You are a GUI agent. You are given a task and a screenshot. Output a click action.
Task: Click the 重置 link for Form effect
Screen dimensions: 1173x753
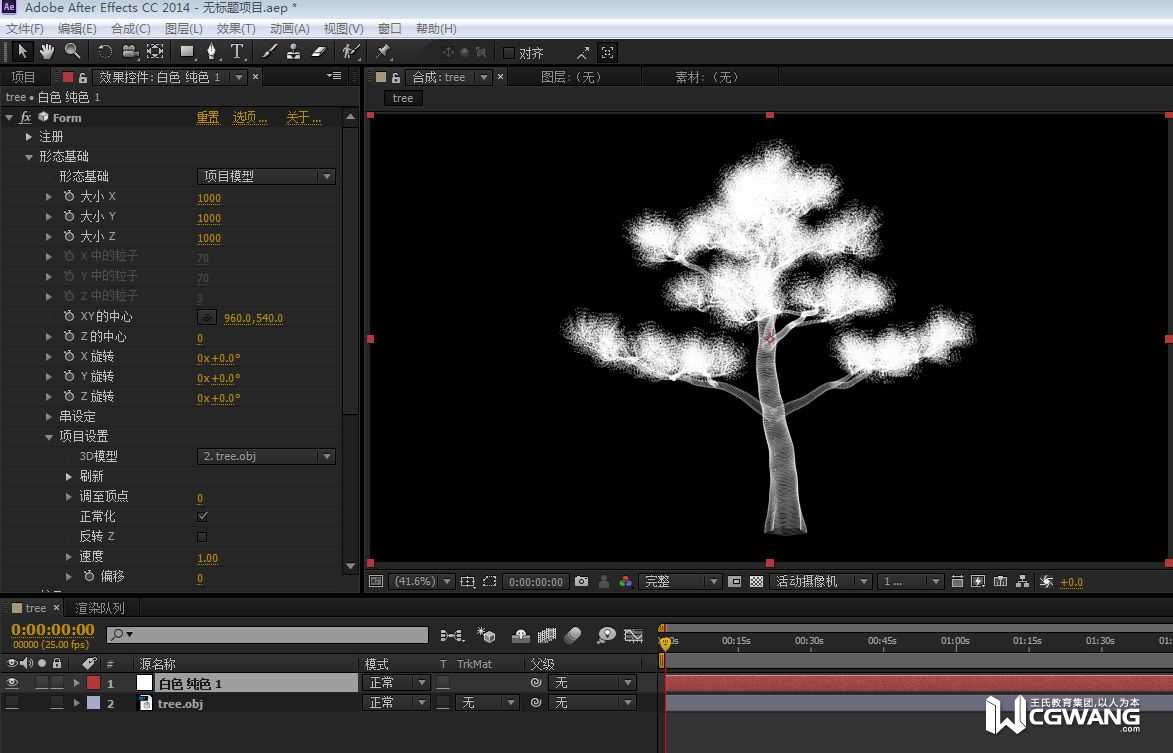[x=208, y=117]
